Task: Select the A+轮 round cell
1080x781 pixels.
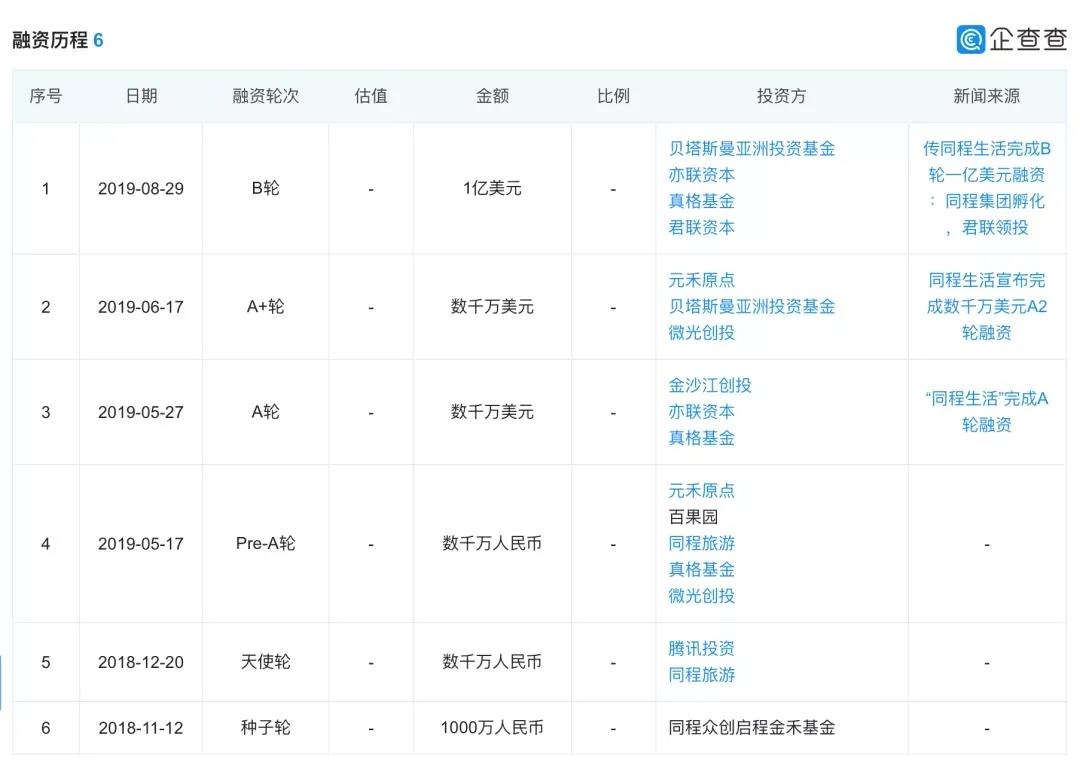Action: pyautogui.click(x=265, y=306)
